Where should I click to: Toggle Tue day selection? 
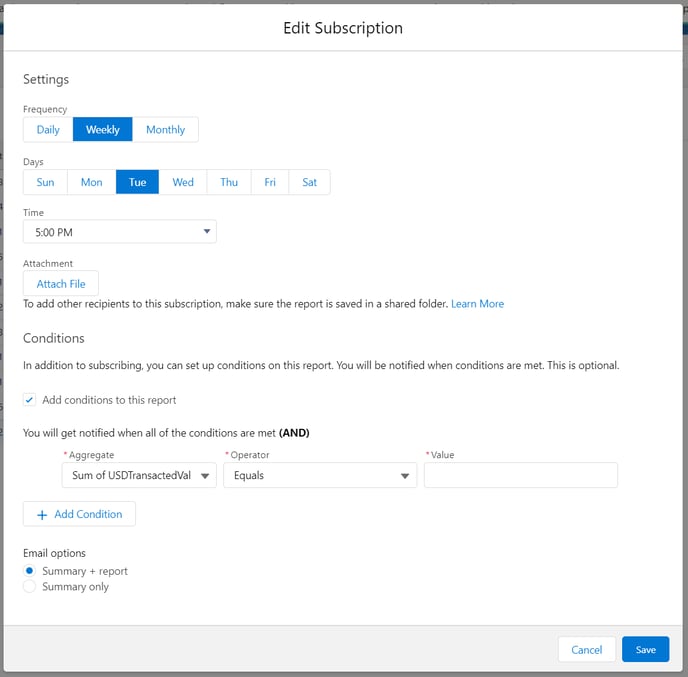(137, 182)
